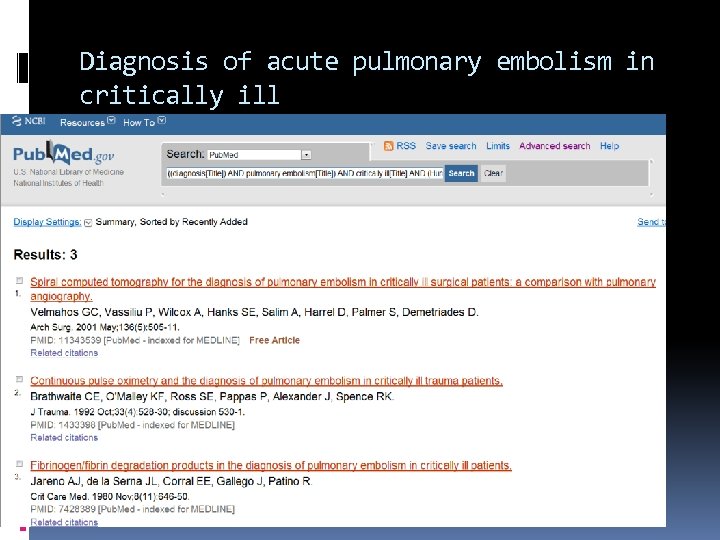Check the box for result 3
Viewport: 720px width, 540px height.
coord(19,464)
